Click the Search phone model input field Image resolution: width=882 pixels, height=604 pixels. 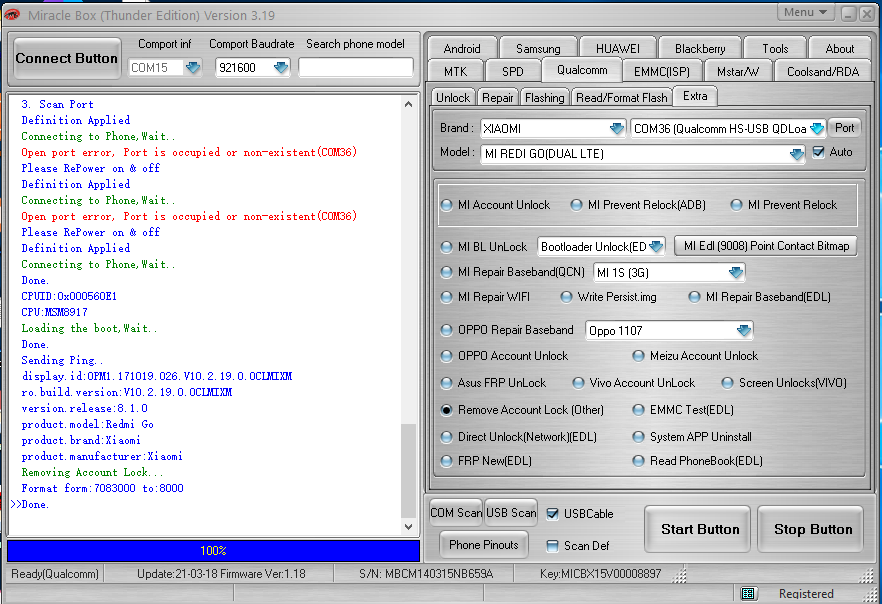pos(356,67)
